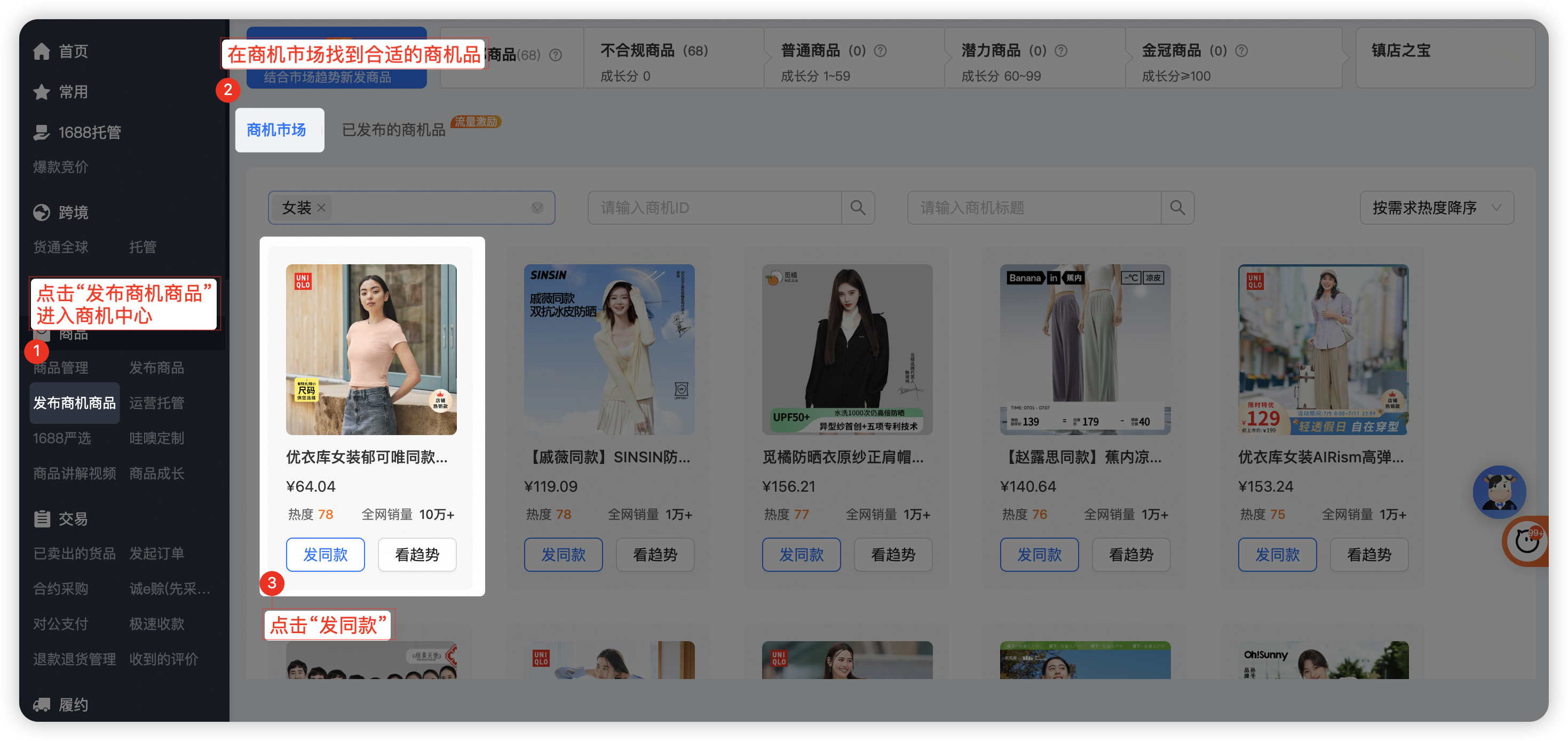Click search icon beside 商机ID field
The height and width of the screenshot is (741, 1568).
(x=858, y=208)
